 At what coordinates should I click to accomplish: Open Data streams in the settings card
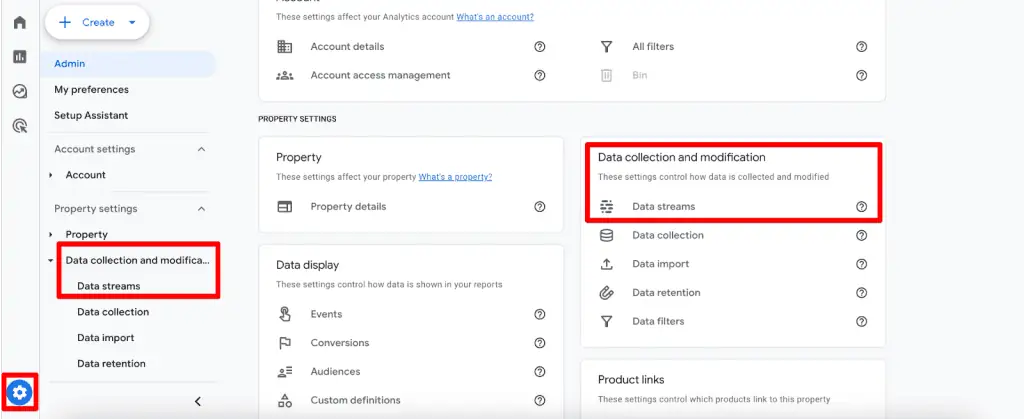point(663,207)
